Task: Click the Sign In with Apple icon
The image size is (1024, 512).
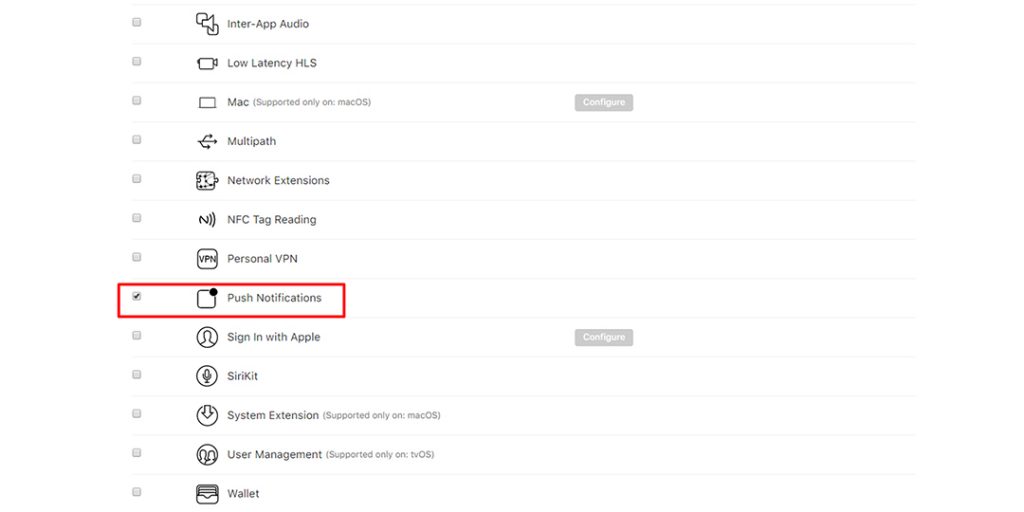Action: 207,337
